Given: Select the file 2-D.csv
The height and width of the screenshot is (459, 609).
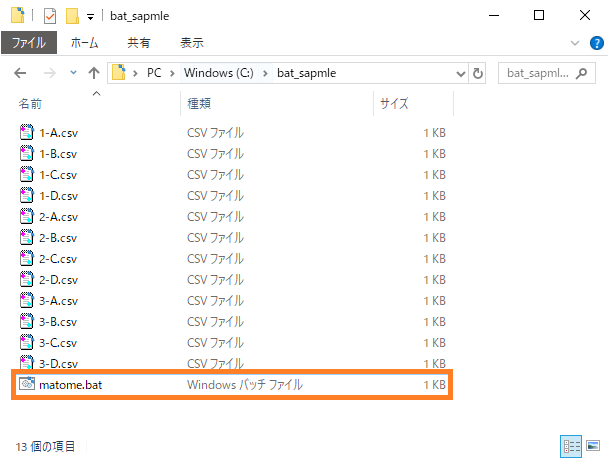Looking at the screenshot, I should [x=58, y=280].
